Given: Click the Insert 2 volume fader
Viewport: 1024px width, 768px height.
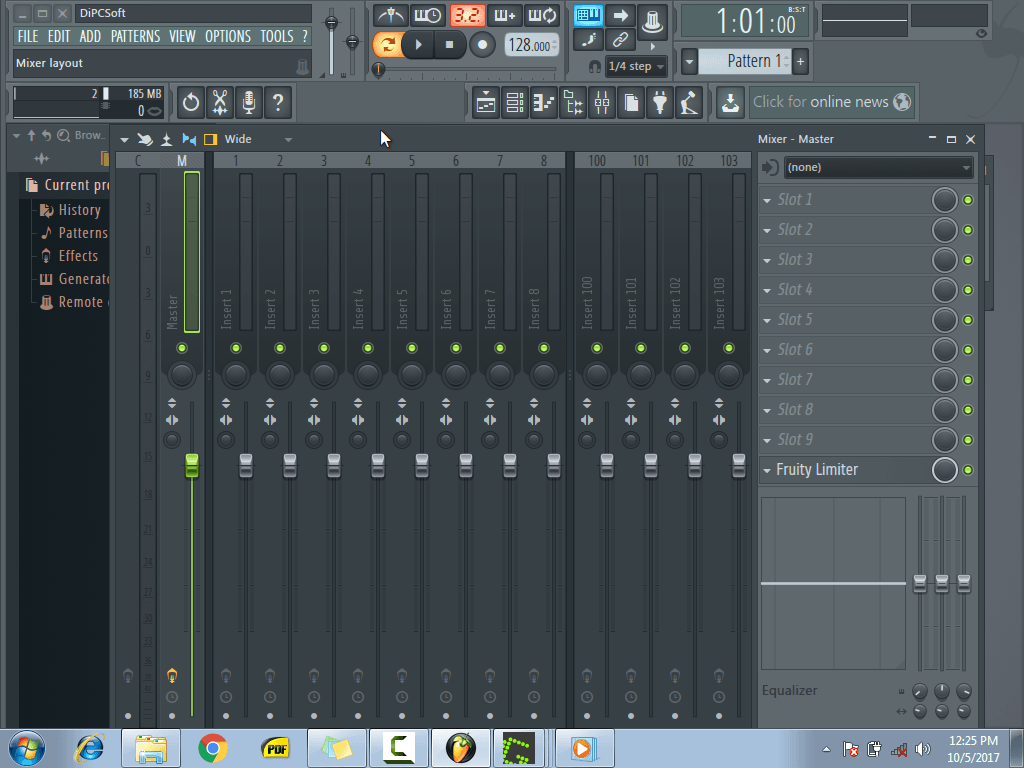Looking at the screenshot, I should click(290, 465).
